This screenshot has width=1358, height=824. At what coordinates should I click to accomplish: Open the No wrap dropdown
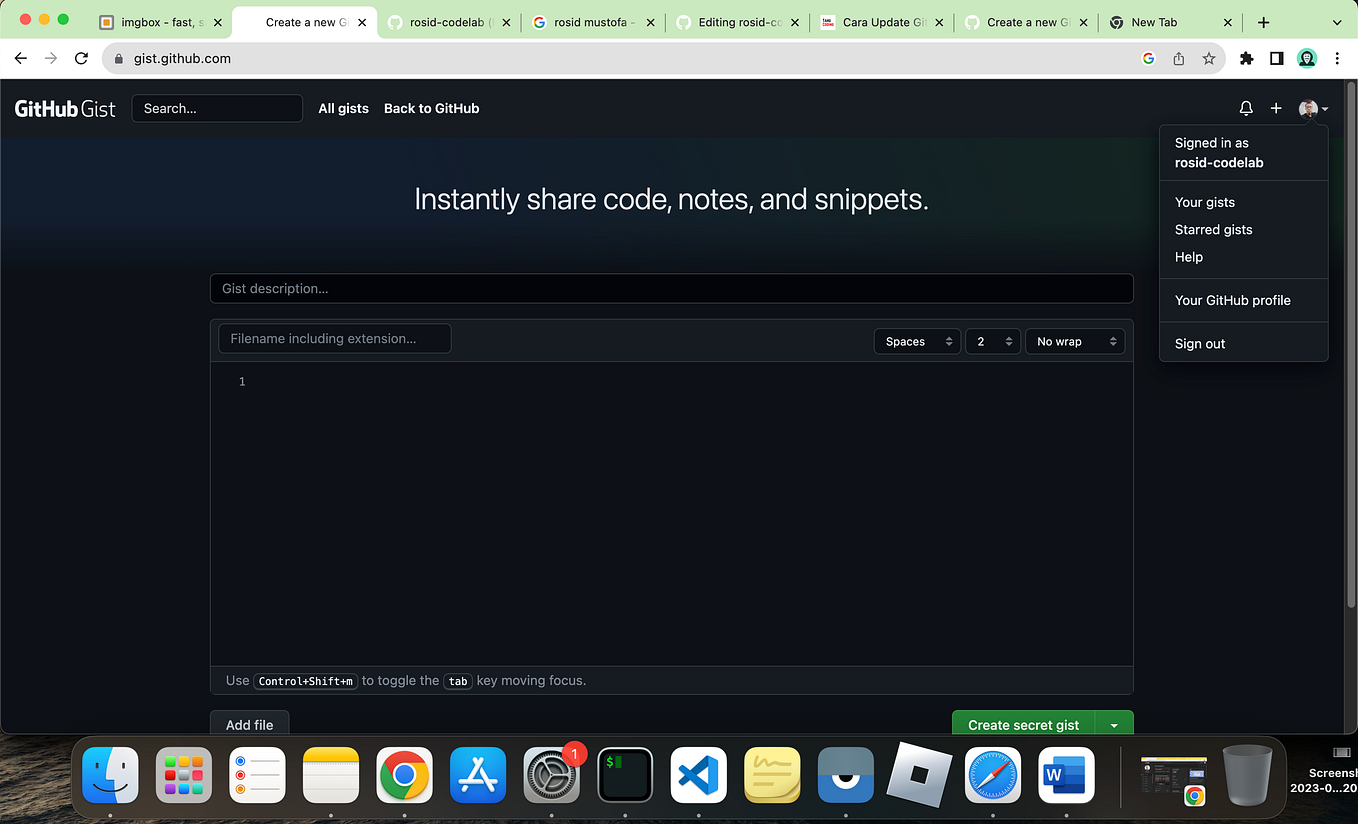coord(1074,341)
